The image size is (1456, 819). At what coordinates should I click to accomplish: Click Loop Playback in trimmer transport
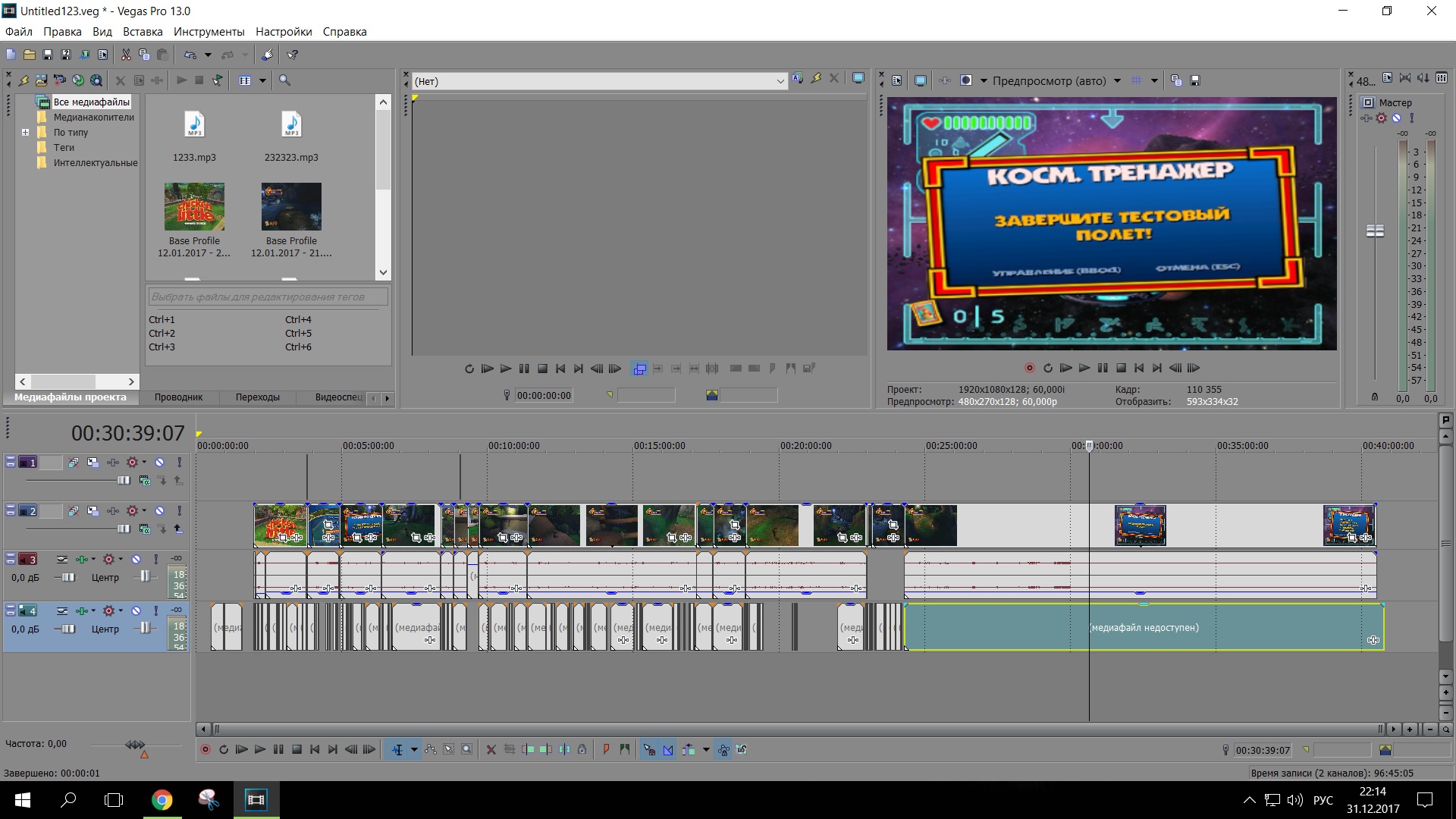coord(469,369)
